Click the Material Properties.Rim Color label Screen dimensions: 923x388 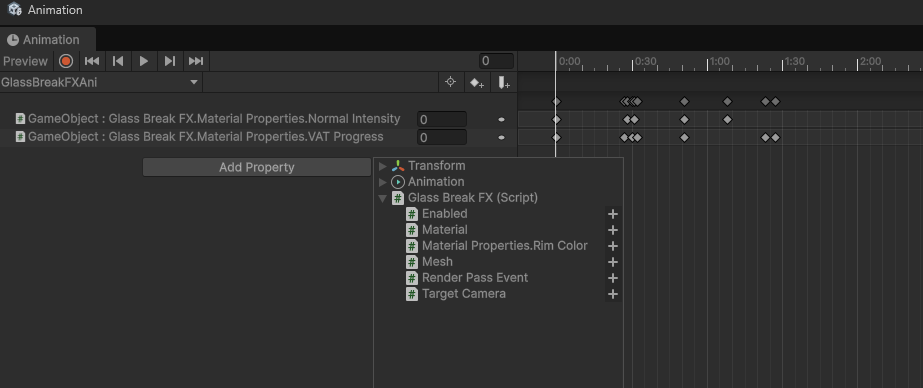click(x=504, y=246)
